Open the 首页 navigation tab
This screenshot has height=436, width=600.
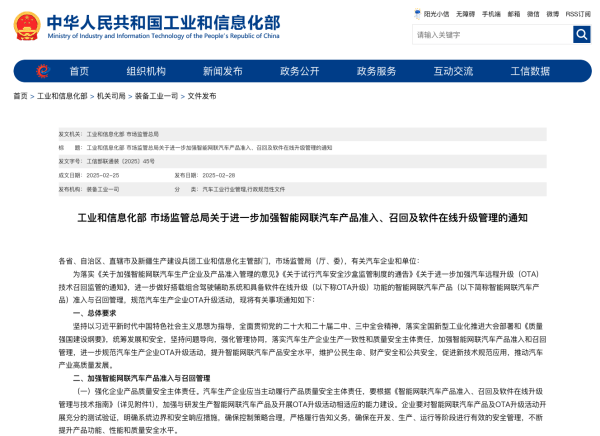[x=79, y=71]
